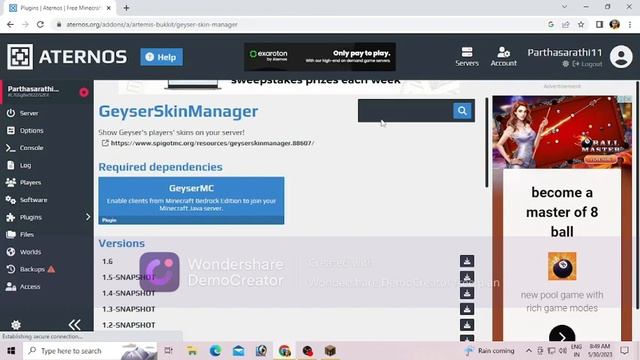Viewport: 640px width, 360px height.
Task: Collapse the sidebar with double chevron
Action: pyautogui.click(x=74, y=324)
